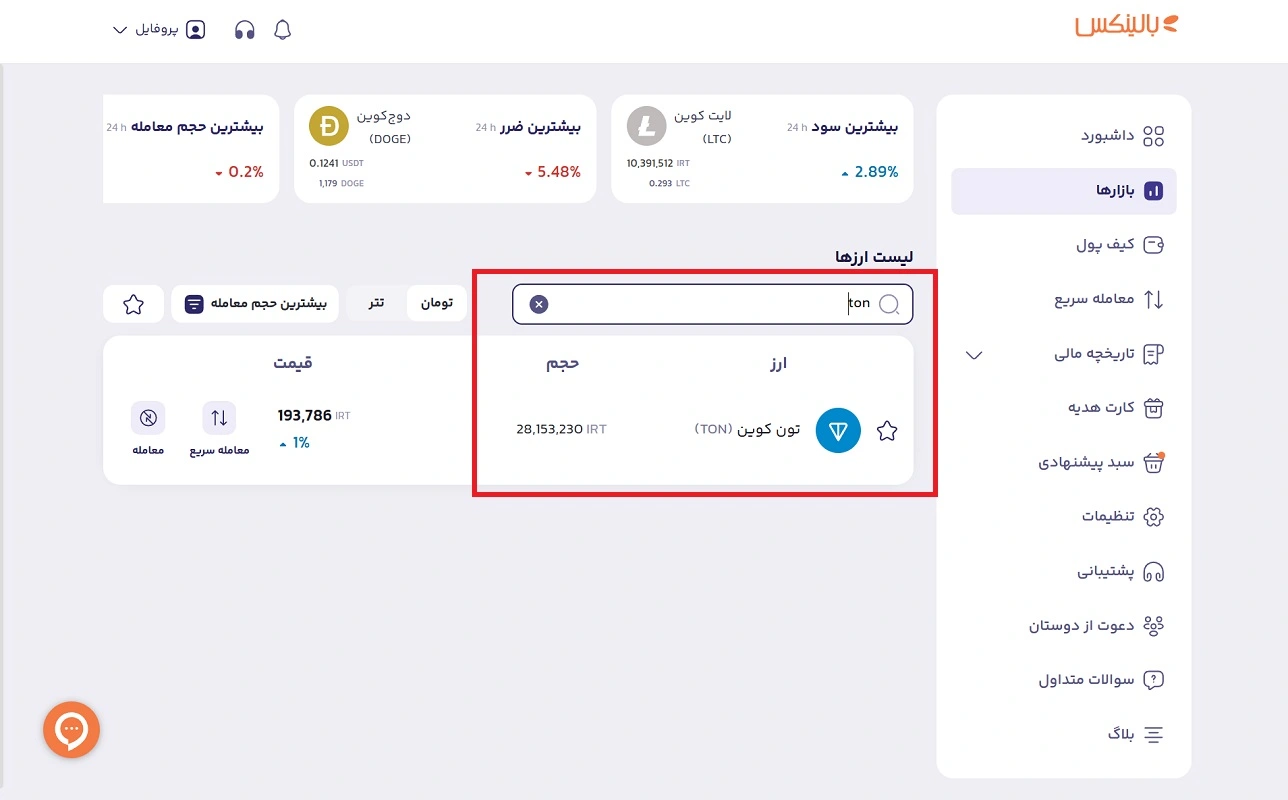Click the پشتیبانی support headset icon
The width and height of the screenshot is (1288, 800).
tap(1152, 571)
